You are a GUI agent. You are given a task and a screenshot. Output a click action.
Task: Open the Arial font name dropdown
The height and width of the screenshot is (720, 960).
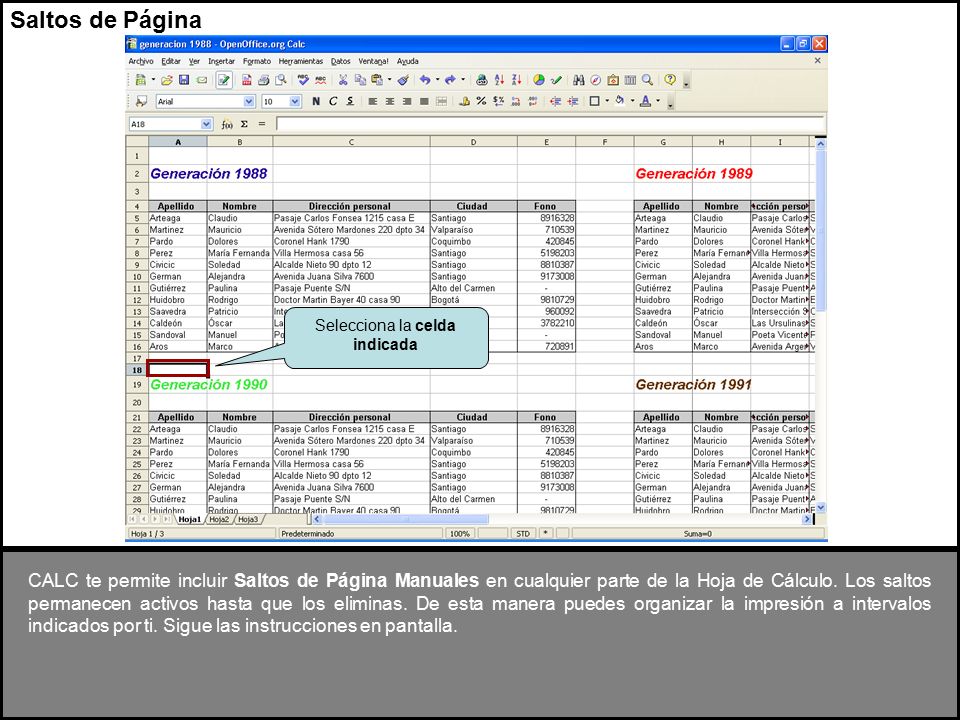[x=249, y=102]
